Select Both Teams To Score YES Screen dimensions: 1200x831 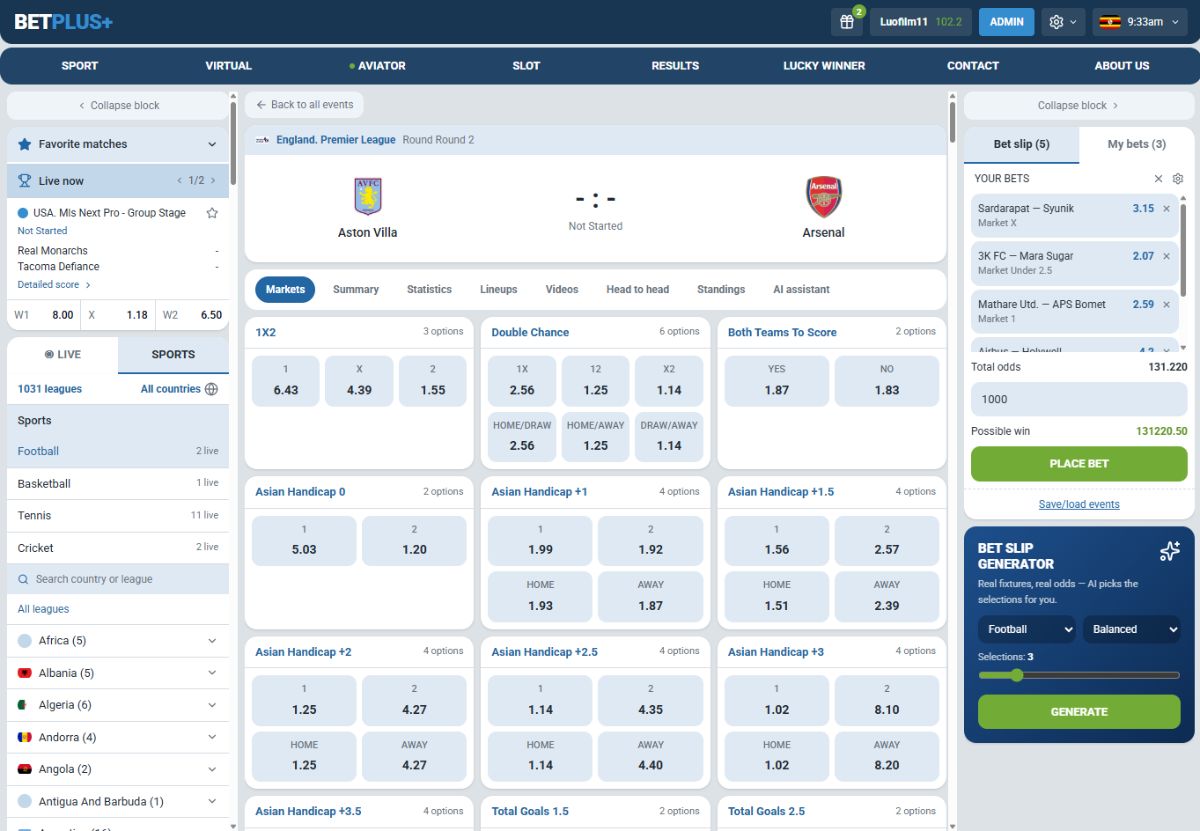pos(777,381)
